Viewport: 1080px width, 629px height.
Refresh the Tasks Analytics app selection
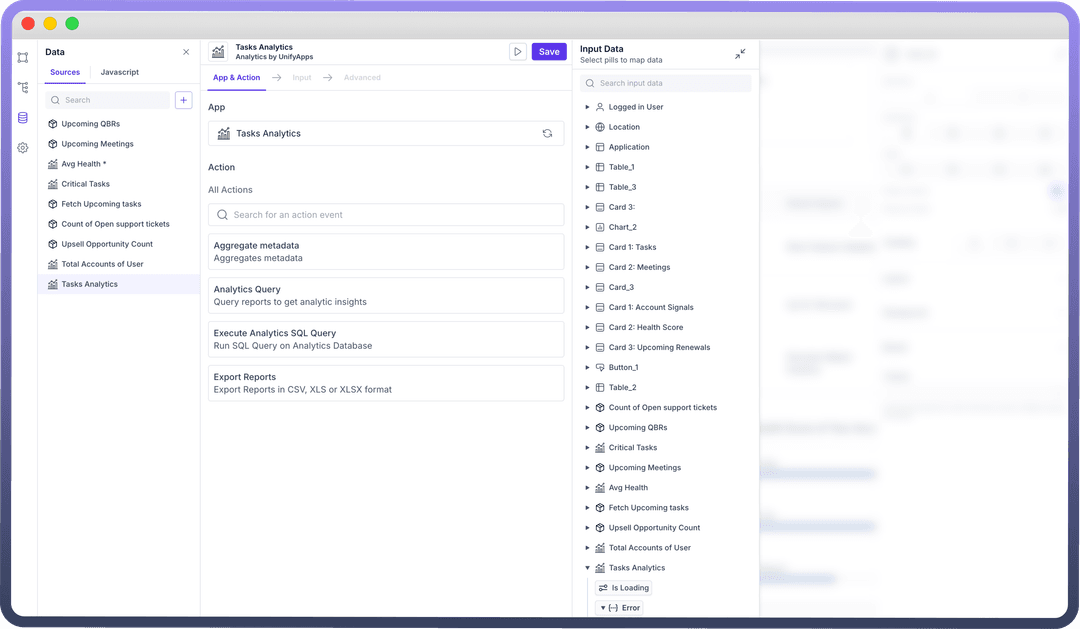pos(547,133)
